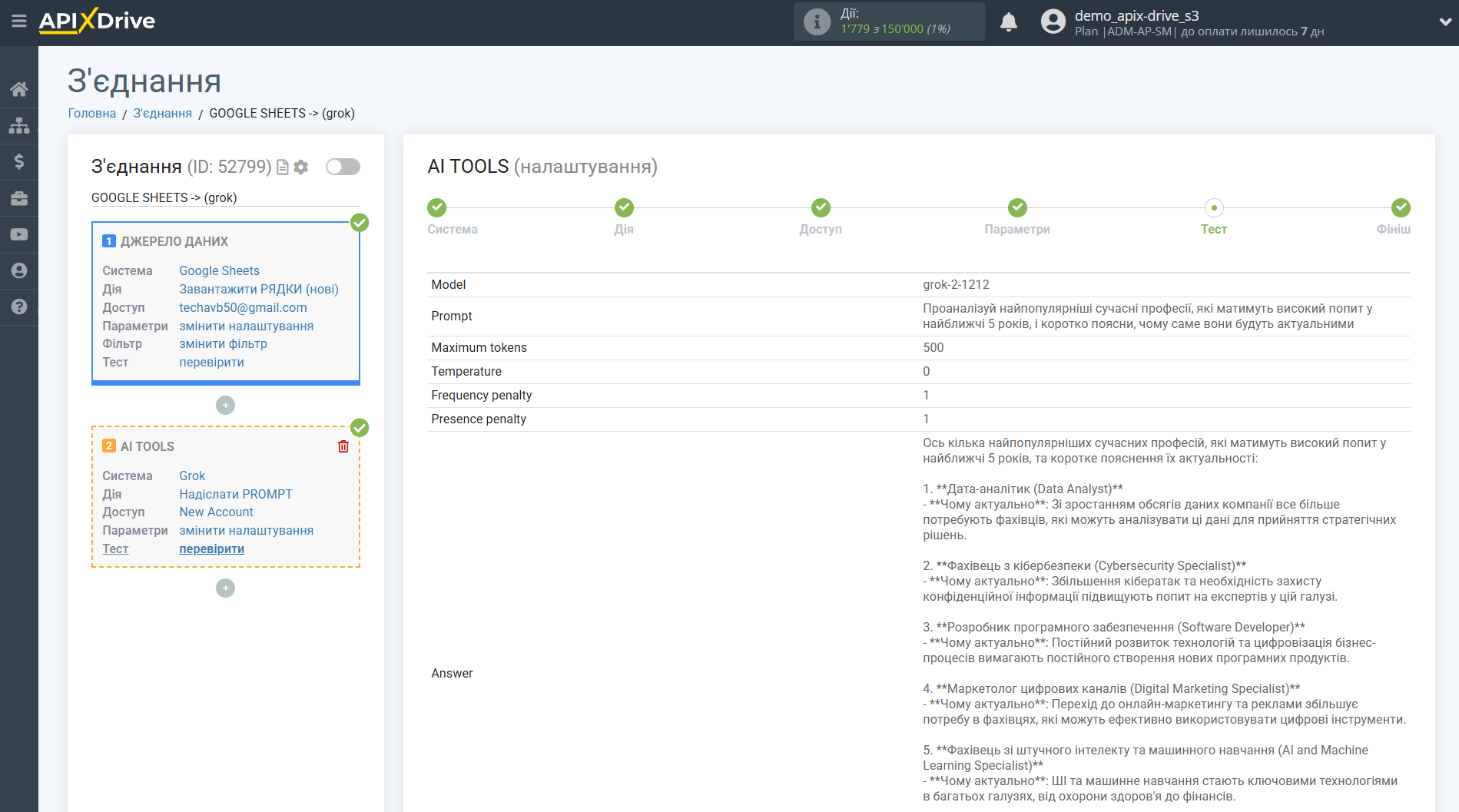The height and width of the screenshot is (812, 1459).
Task: Open the help question mark icon
Action: [x=19, y=307]
